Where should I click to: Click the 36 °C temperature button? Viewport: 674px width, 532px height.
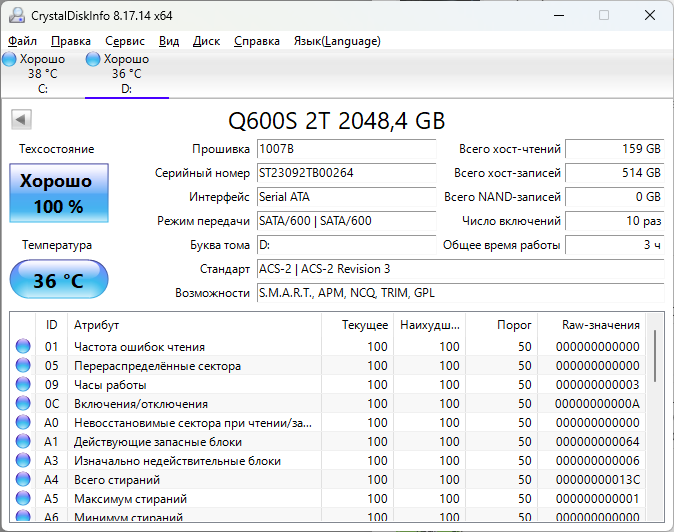pyautogui.click(x=59, y=279)
